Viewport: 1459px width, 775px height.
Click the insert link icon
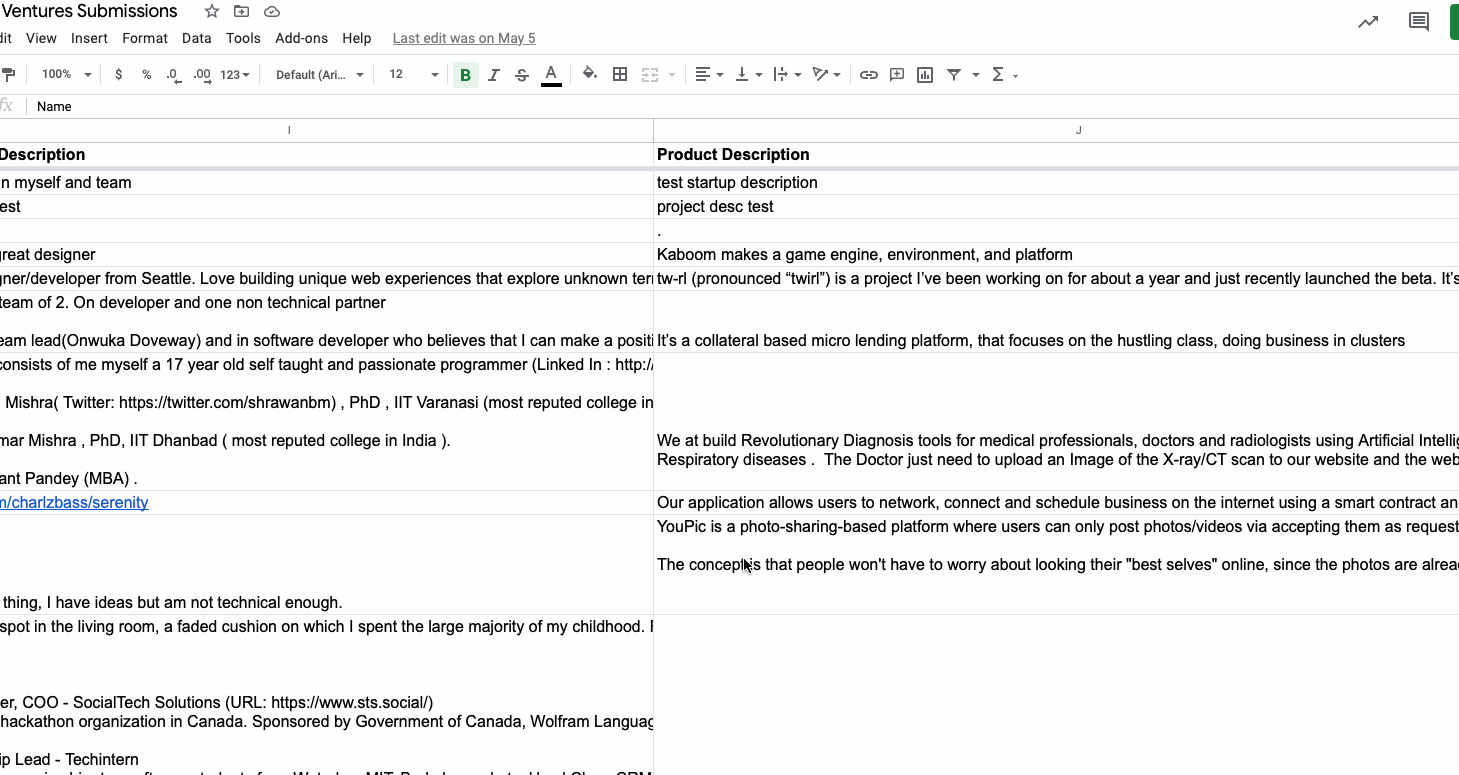(x=869, y=75)
